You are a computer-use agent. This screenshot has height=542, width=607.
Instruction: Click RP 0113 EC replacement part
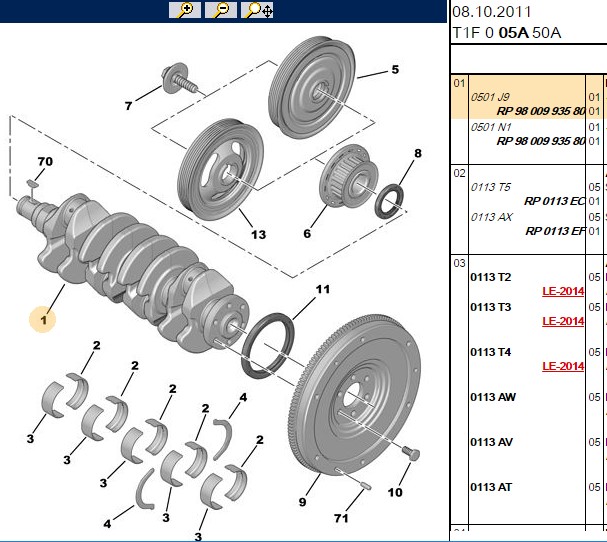point(554,201)
